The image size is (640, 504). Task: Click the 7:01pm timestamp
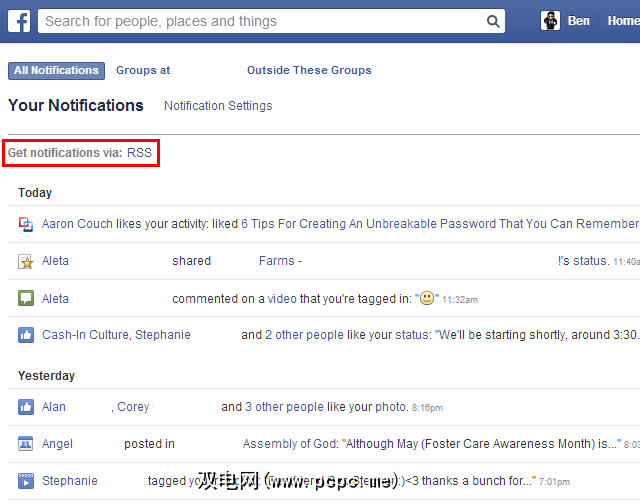coord(554,482)
